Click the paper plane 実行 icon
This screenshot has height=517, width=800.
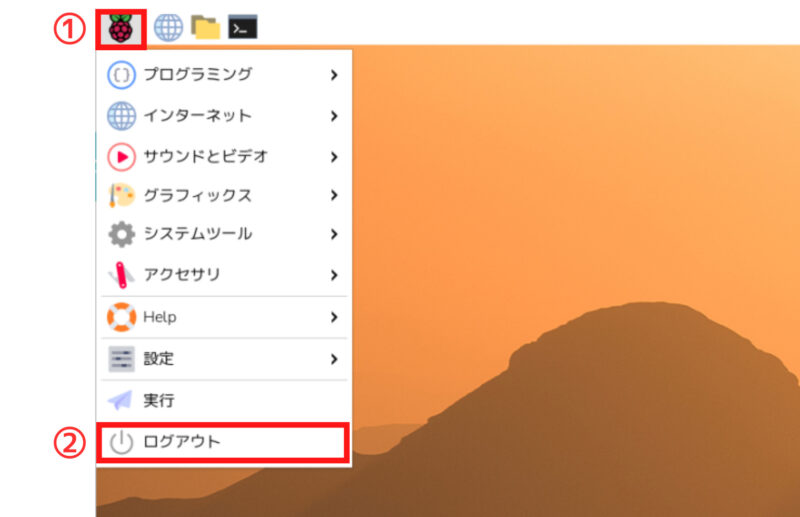(121, 400)
